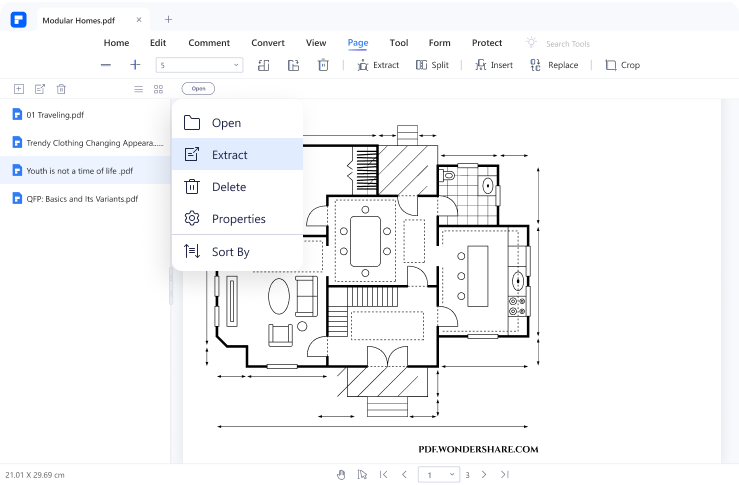The height and width of the screenshot is (485, 739).
Task: Select QFP: Basics and Its Variants.pdf
Action: click(85, 198)
